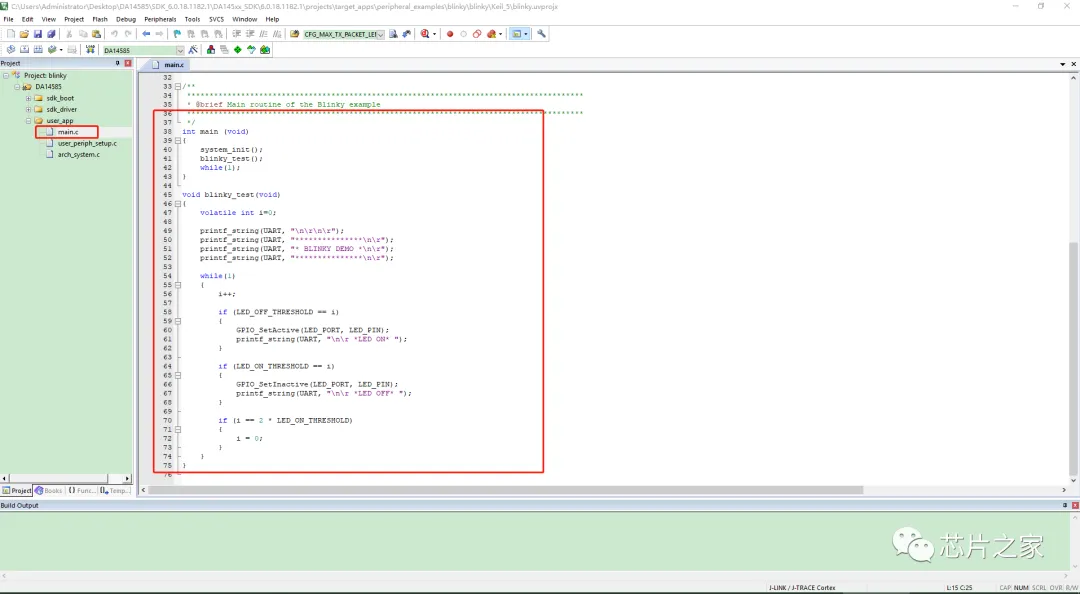The height and width of the screenshot is (594, 1080).
Task: Click the Navigate Backwards arrow icon
Action: coord(146,34)
